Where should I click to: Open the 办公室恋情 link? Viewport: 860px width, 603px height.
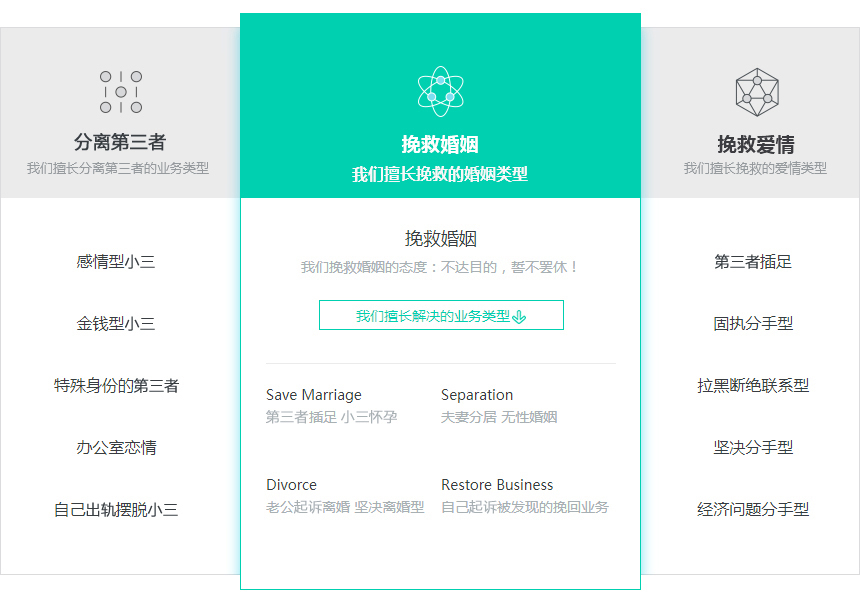point(116,448)
